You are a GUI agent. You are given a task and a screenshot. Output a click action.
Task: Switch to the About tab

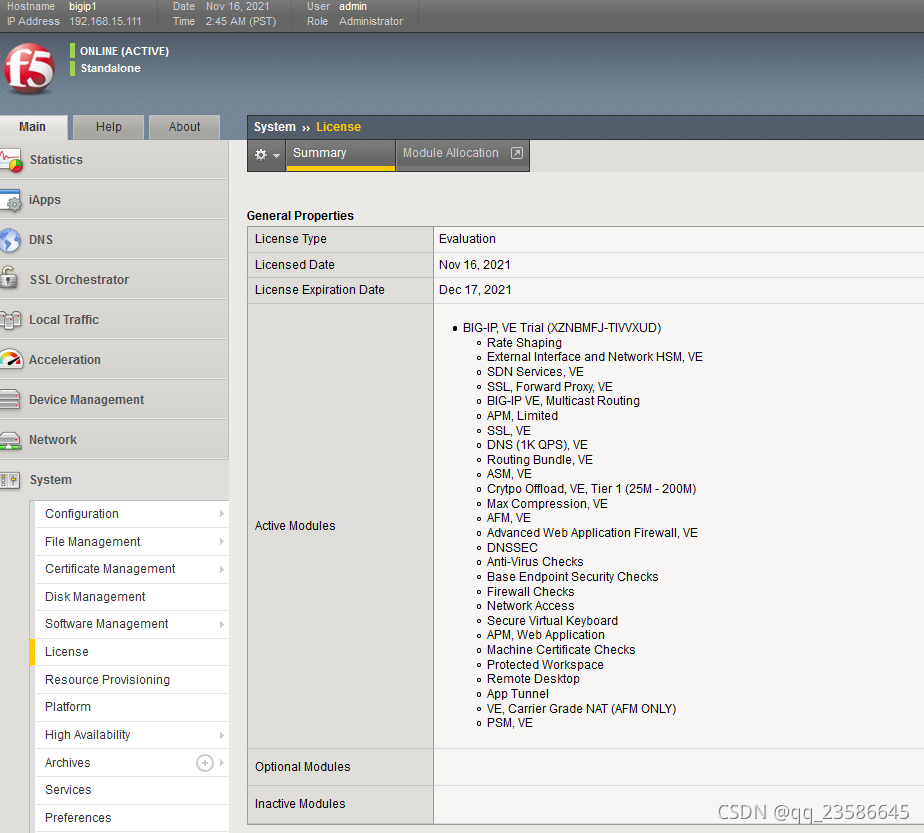(x=184, y=127)
